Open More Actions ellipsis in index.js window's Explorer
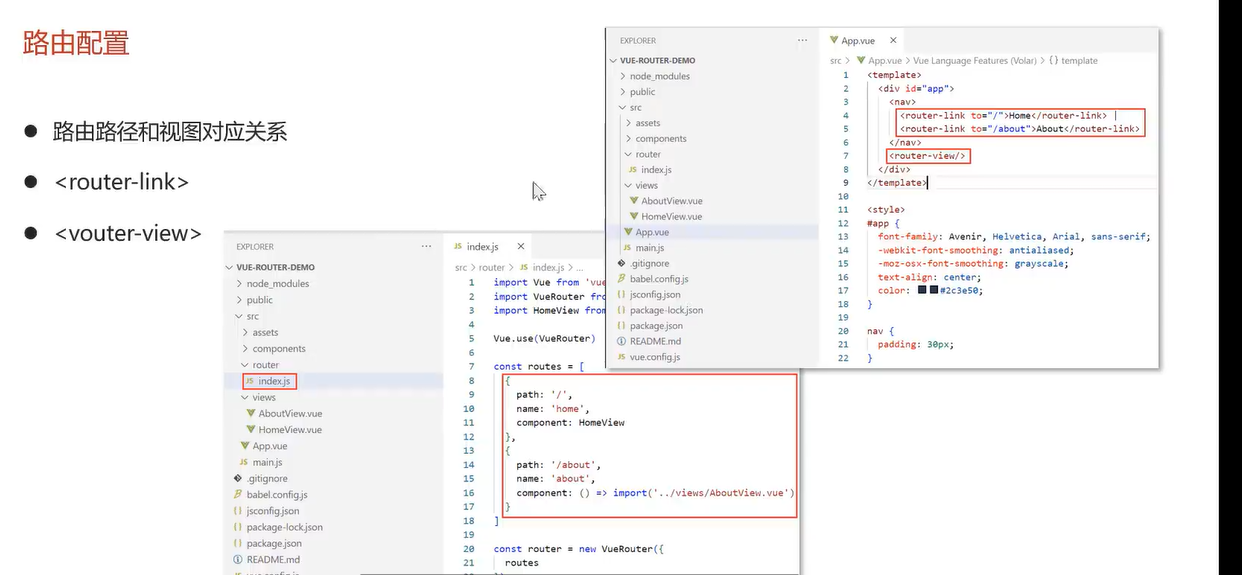The height and width of the screenshot is (575, 1242). point(426,246)
